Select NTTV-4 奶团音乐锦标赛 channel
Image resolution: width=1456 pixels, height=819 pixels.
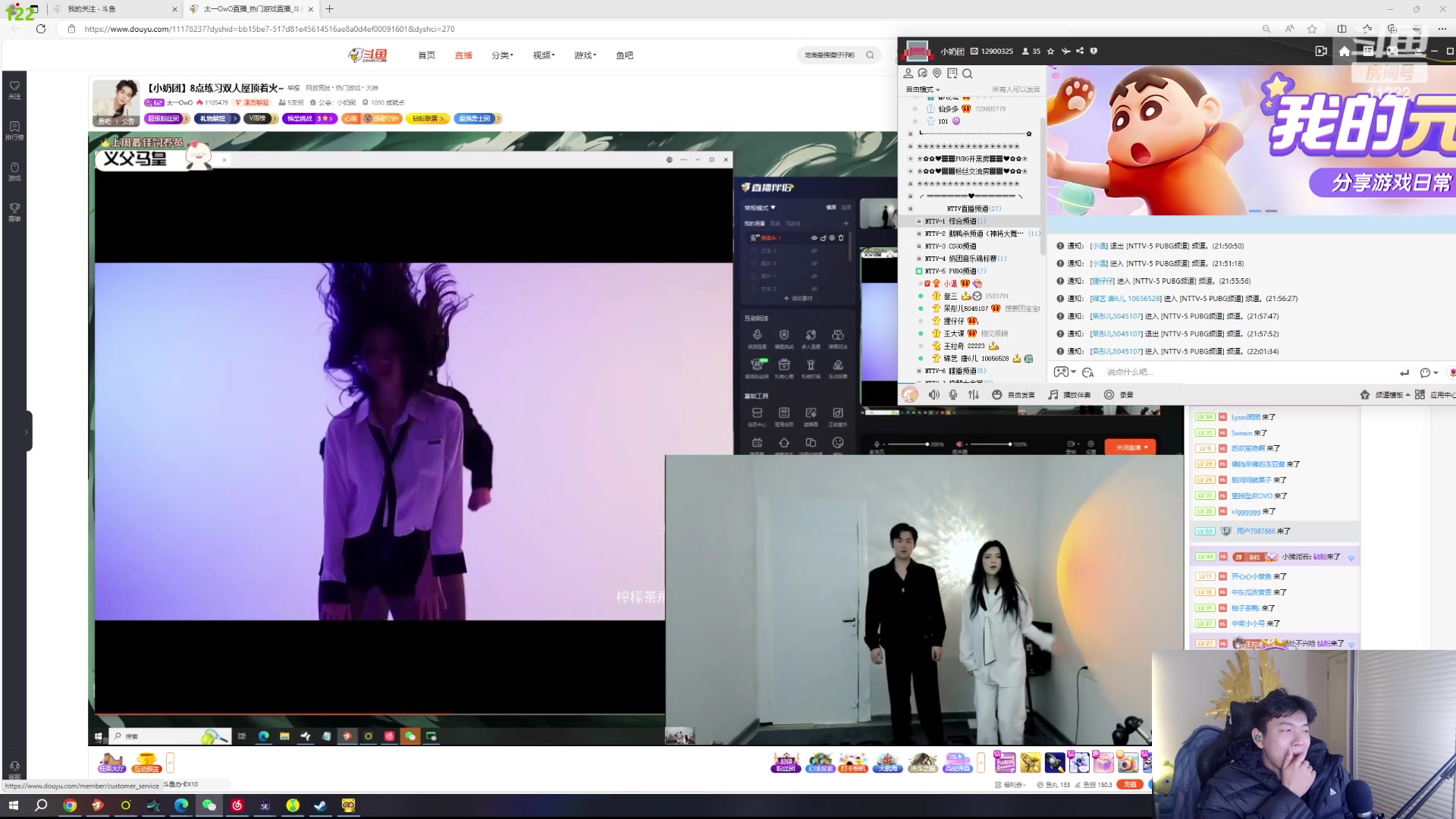962,259
